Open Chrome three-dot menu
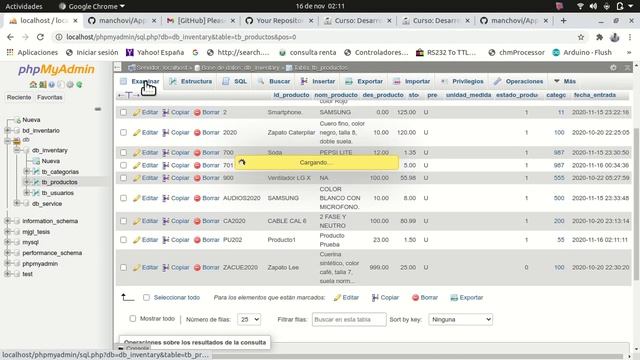The width and height of the screenshot is (640, 360). (x=630, y=37)
